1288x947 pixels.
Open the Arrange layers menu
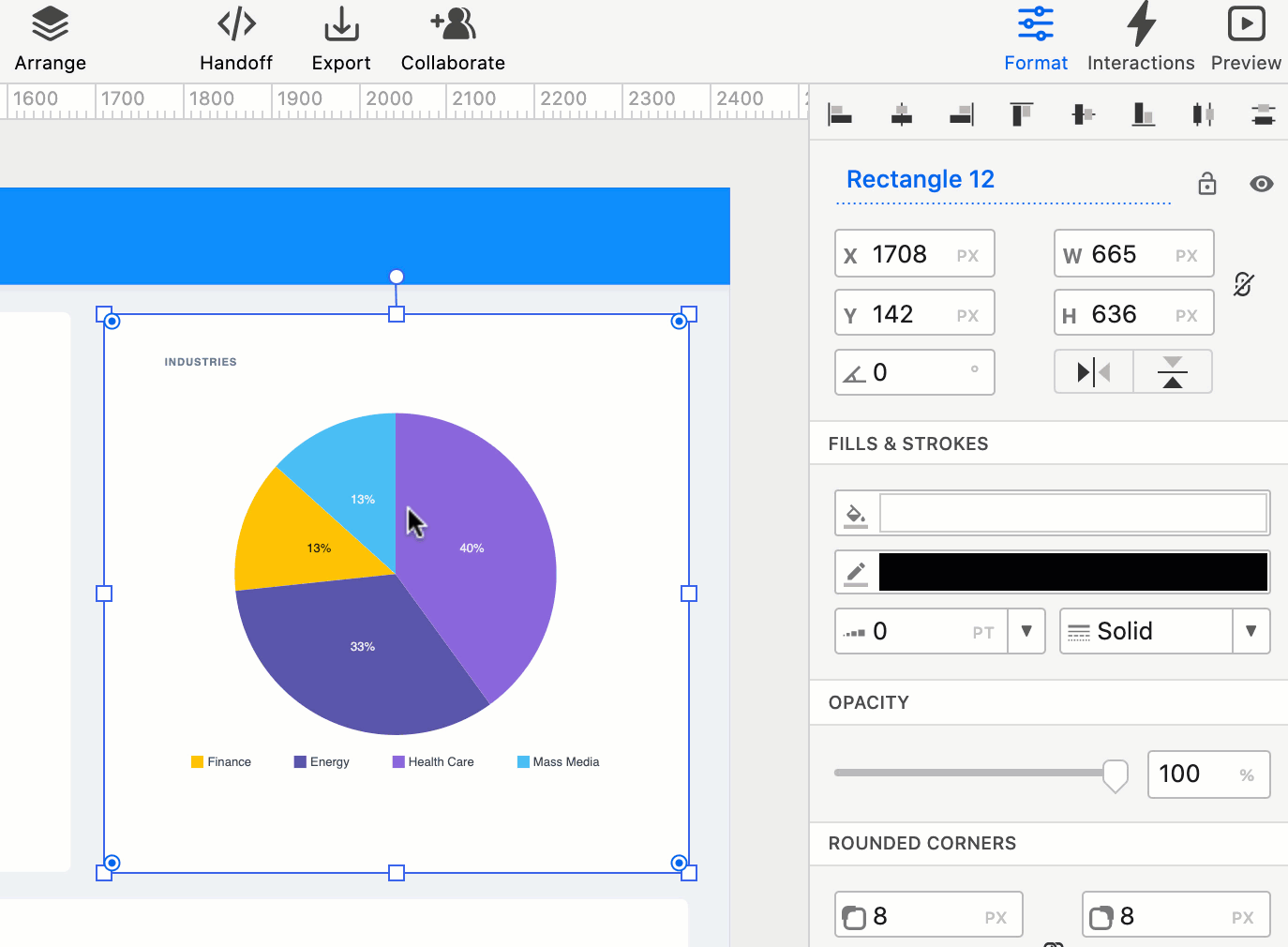click(x=51, y=39)
